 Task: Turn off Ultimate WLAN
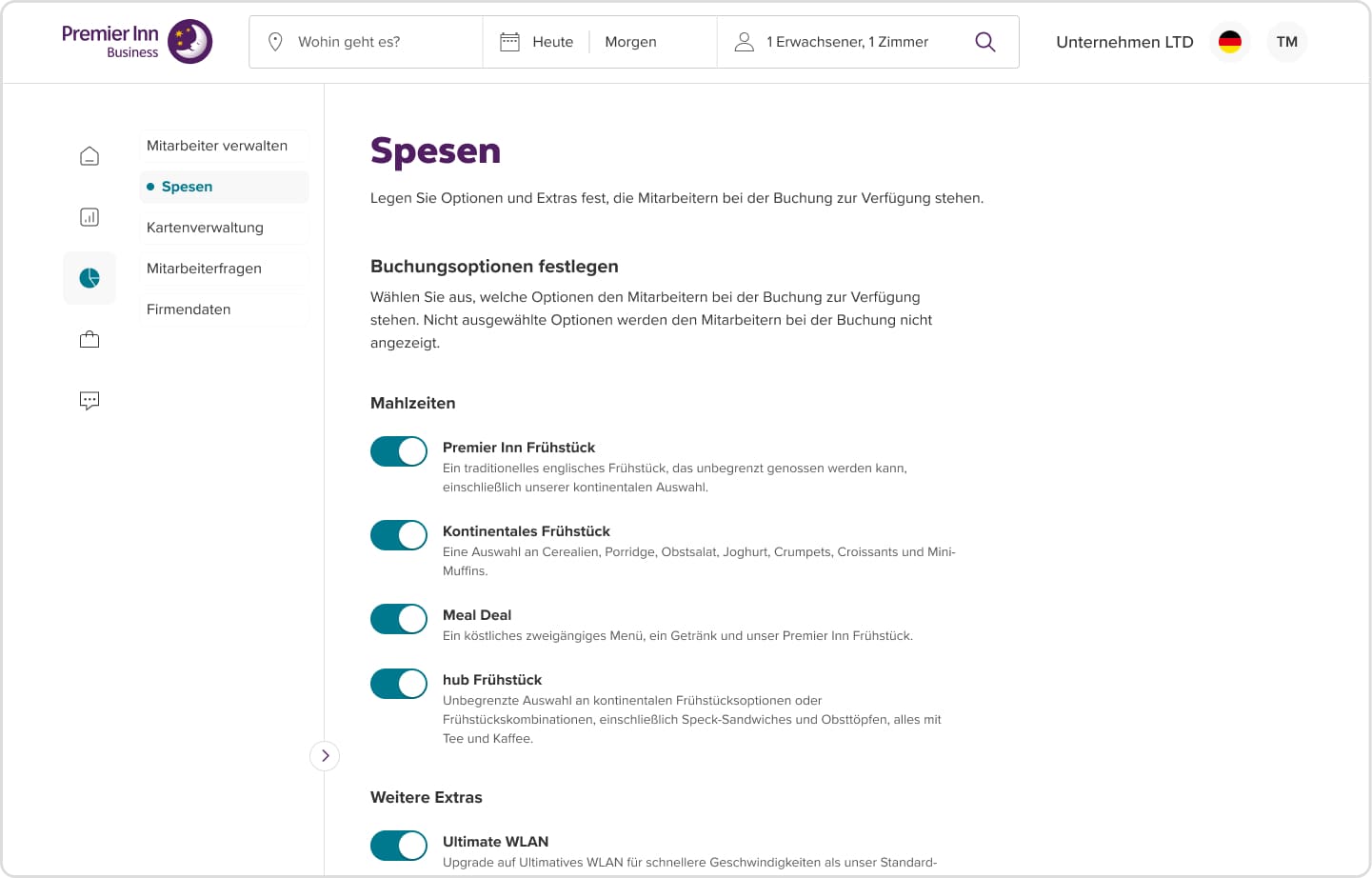pos(398,846)
